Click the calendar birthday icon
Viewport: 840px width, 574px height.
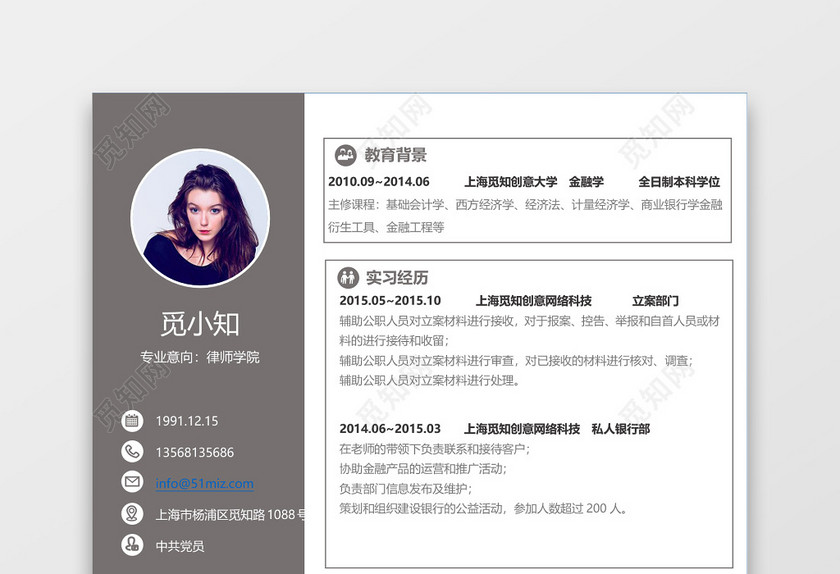pyautogui.click(x=132, y=421)
